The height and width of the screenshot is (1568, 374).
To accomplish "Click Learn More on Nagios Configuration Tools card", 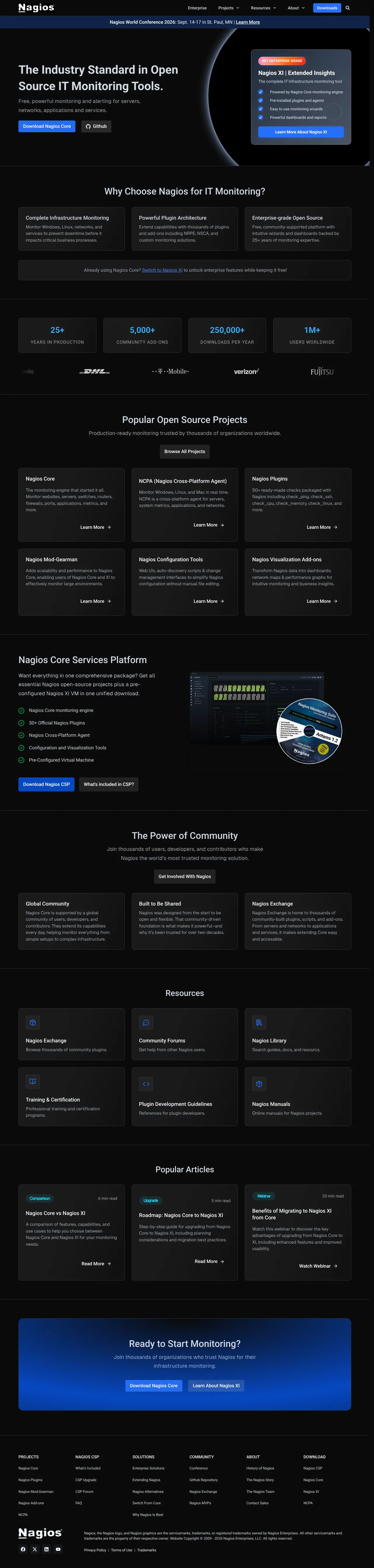I will [x=209, y=601].
